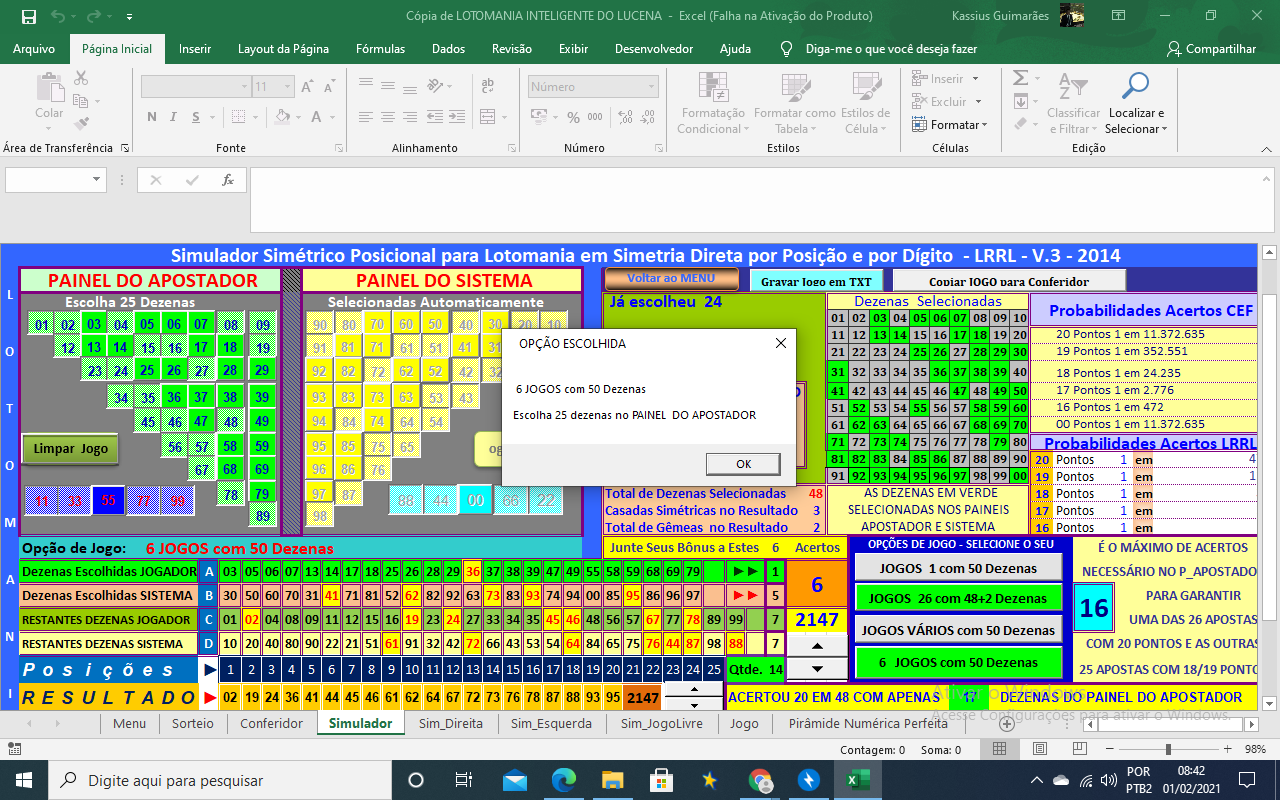
Task: Select JOGOS 26 com 48+2 Dezenas option
Action: pyautogui.click(x=958, y=598)
